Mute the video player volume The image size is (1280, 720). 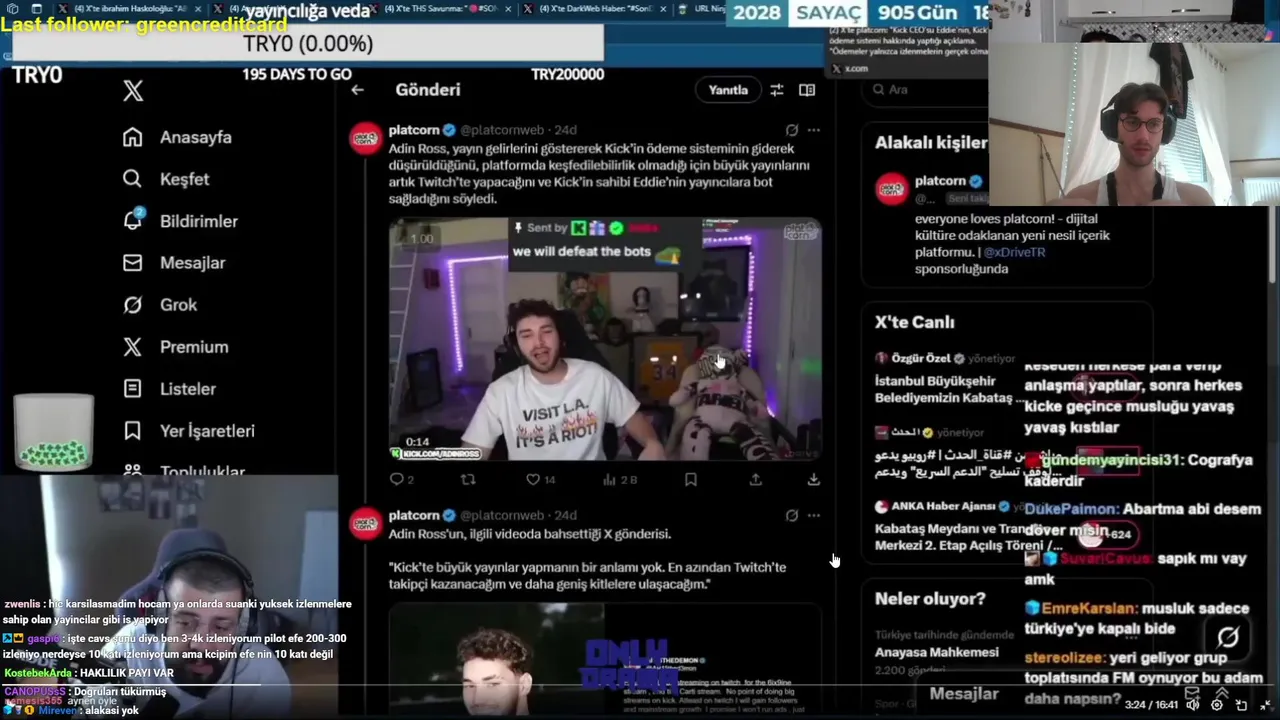(x=1191, y=705)
